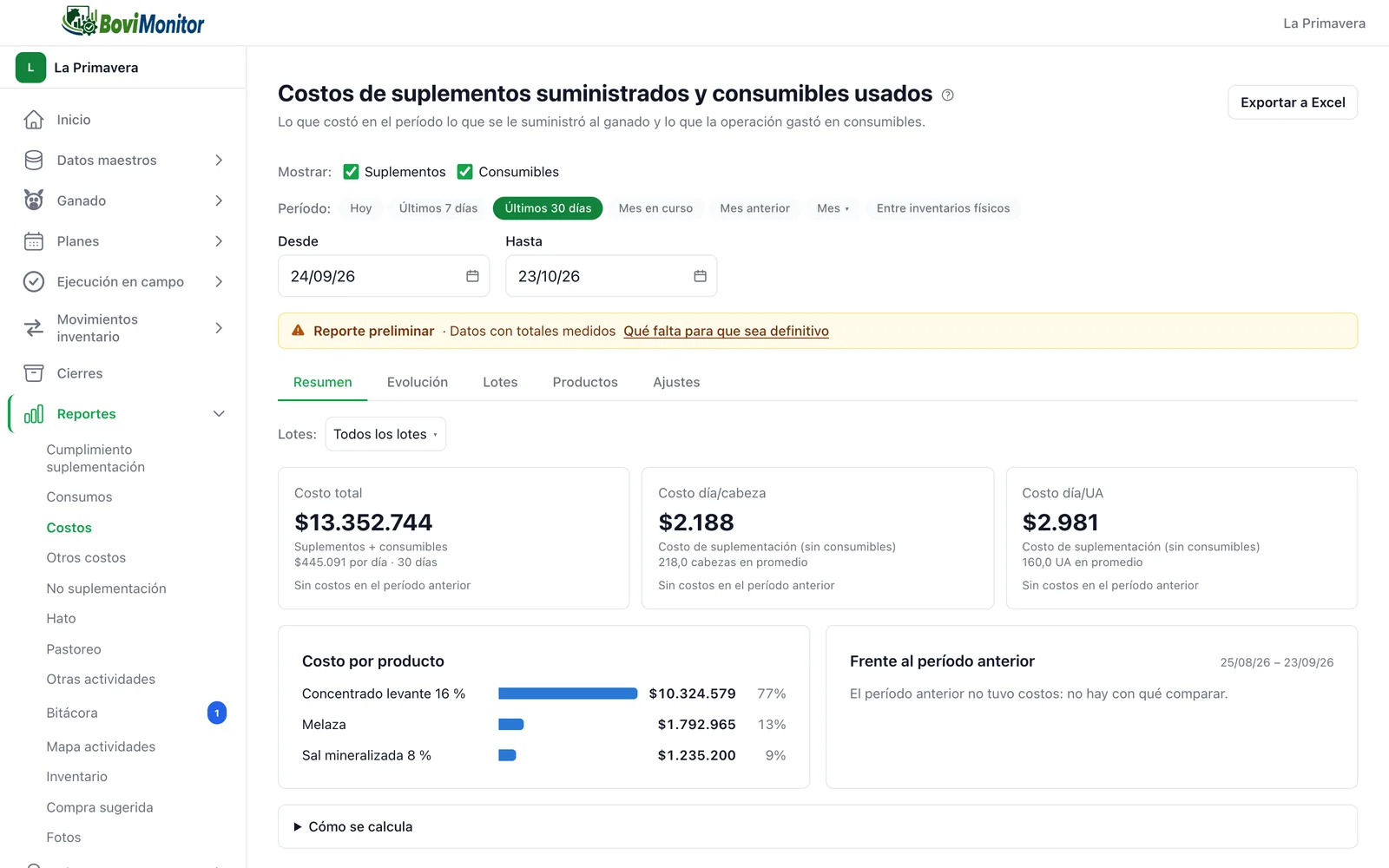
Task: Open the Compra sugerida report
Action: (100, 807)
